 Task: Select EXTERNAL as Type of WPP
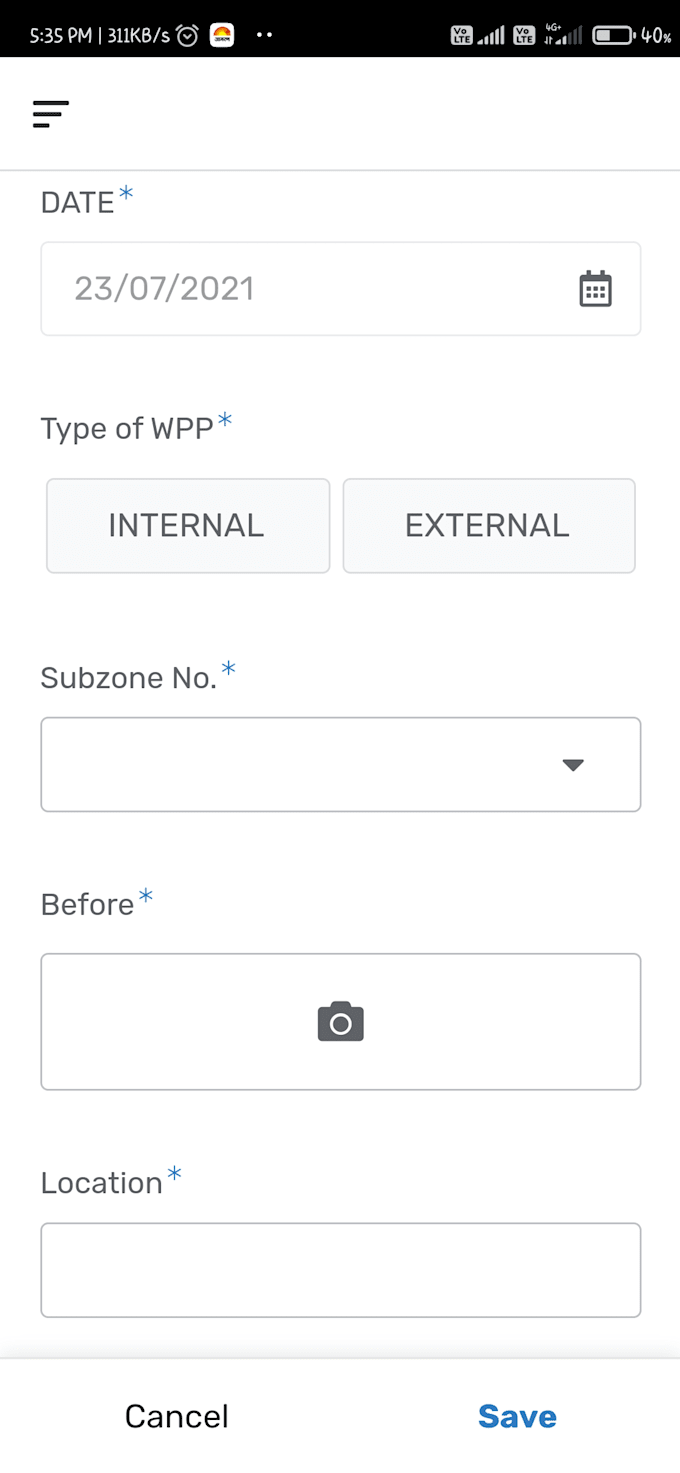[488, 526]
